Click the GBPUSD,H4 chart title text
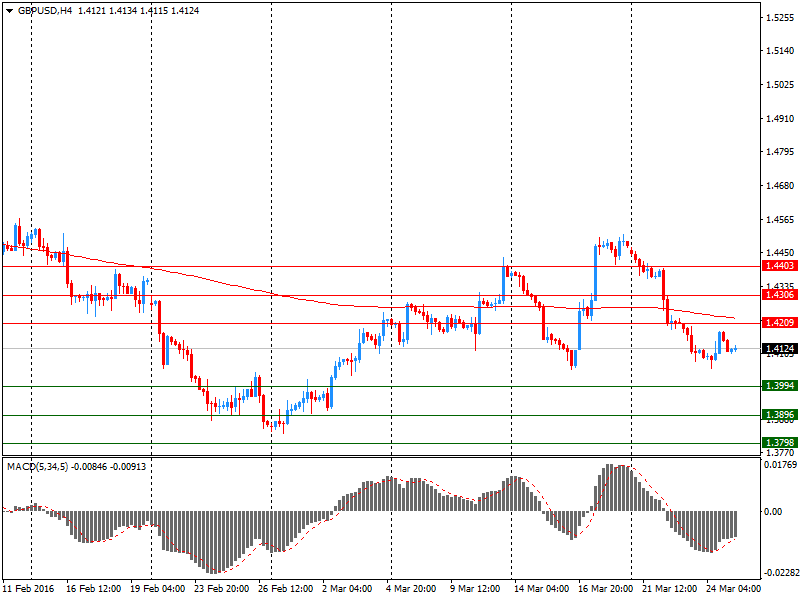800x600 pixels. (x=44, y=10)
